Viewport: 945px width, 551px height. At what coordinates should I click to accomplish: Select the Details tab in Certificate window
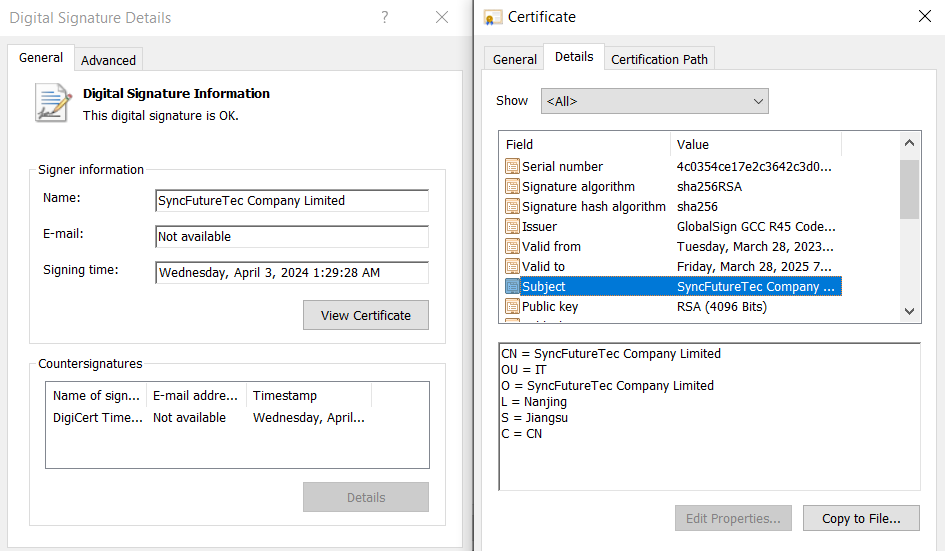pos(574,57)
